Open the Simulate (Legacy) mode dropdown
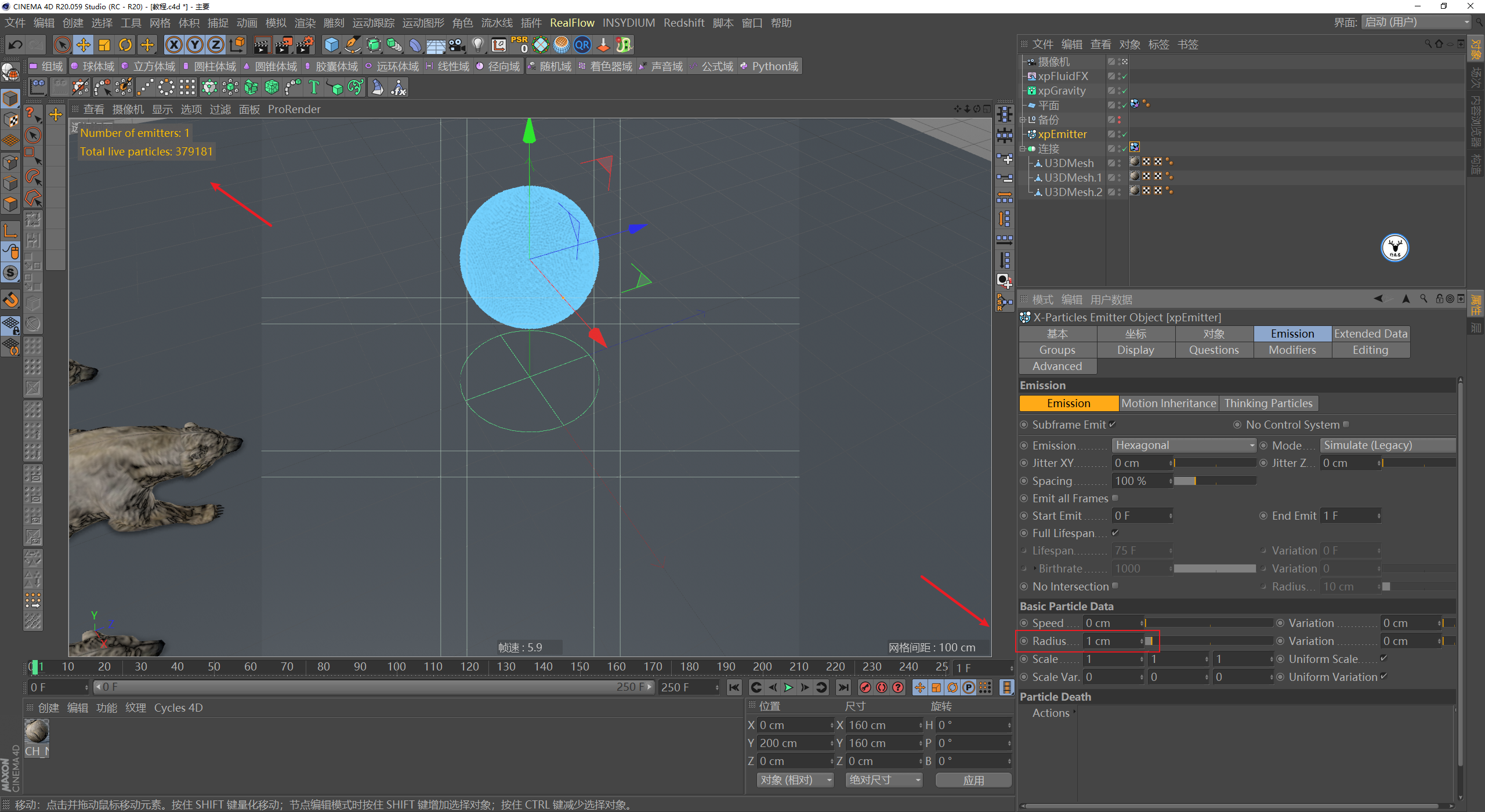Screen dimensions: 1485x812 pos(1388,445)
